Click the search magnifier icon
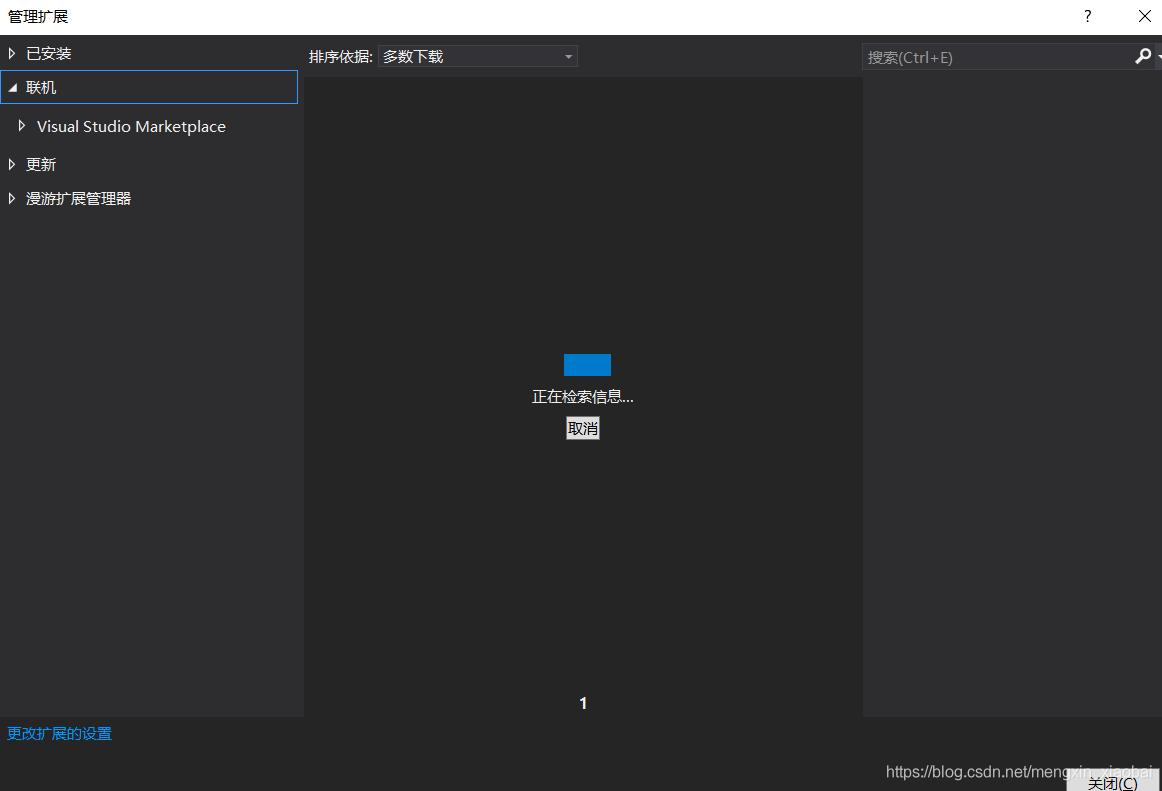 1141,56
